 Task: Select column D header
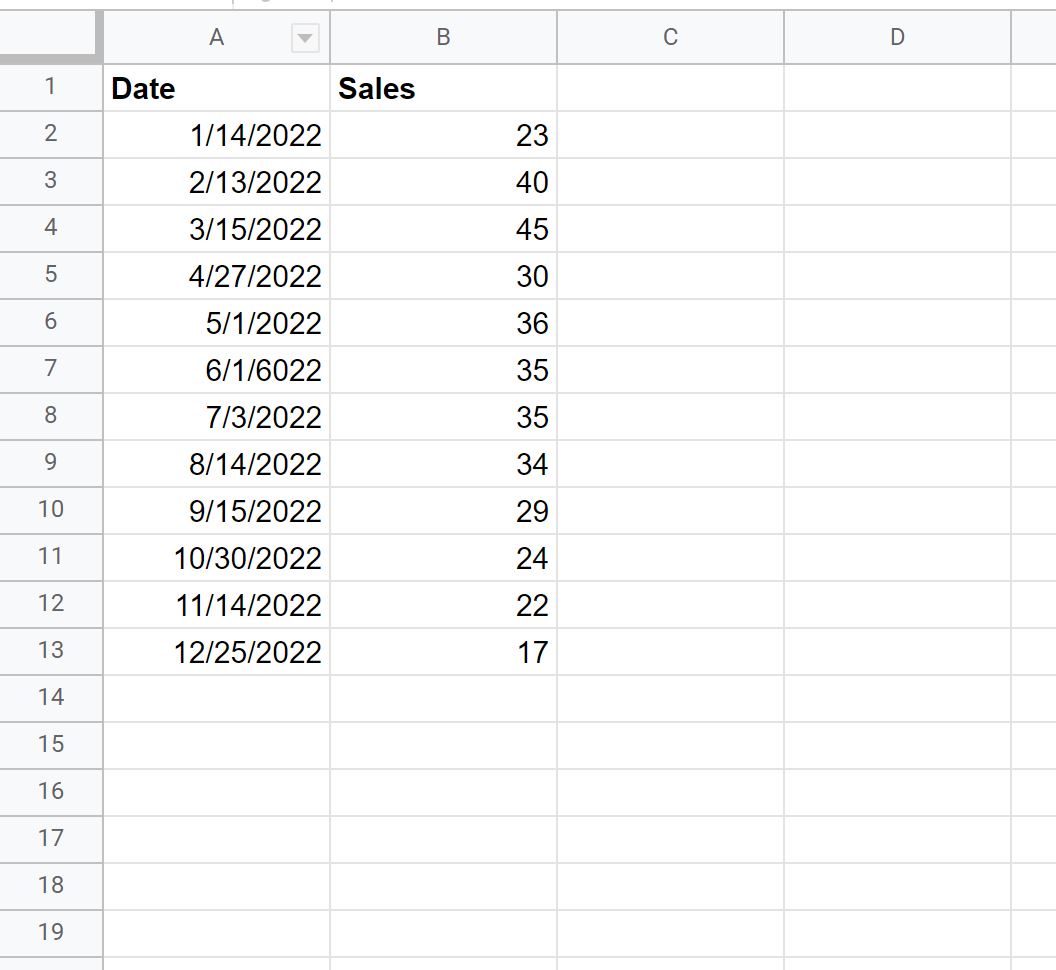pos(897,38)
